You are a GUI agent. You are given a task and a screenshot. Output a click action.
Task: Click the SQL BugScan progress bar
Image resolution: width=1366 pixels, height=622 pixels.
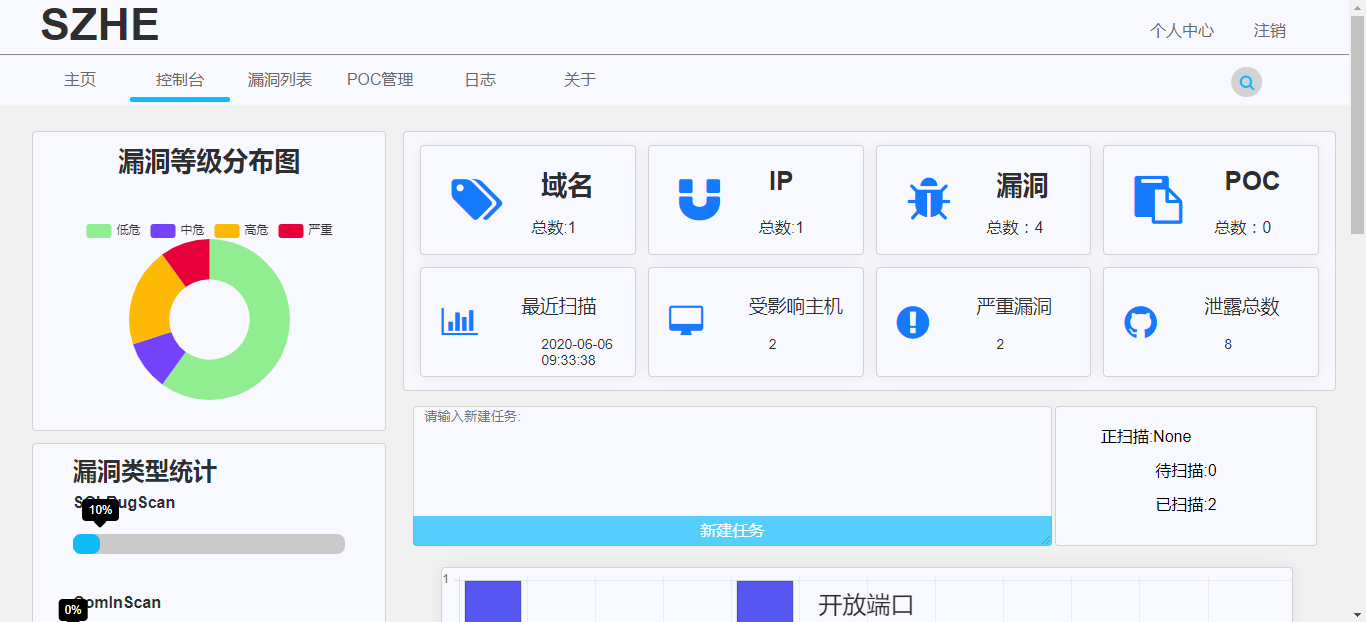(209, 543)
